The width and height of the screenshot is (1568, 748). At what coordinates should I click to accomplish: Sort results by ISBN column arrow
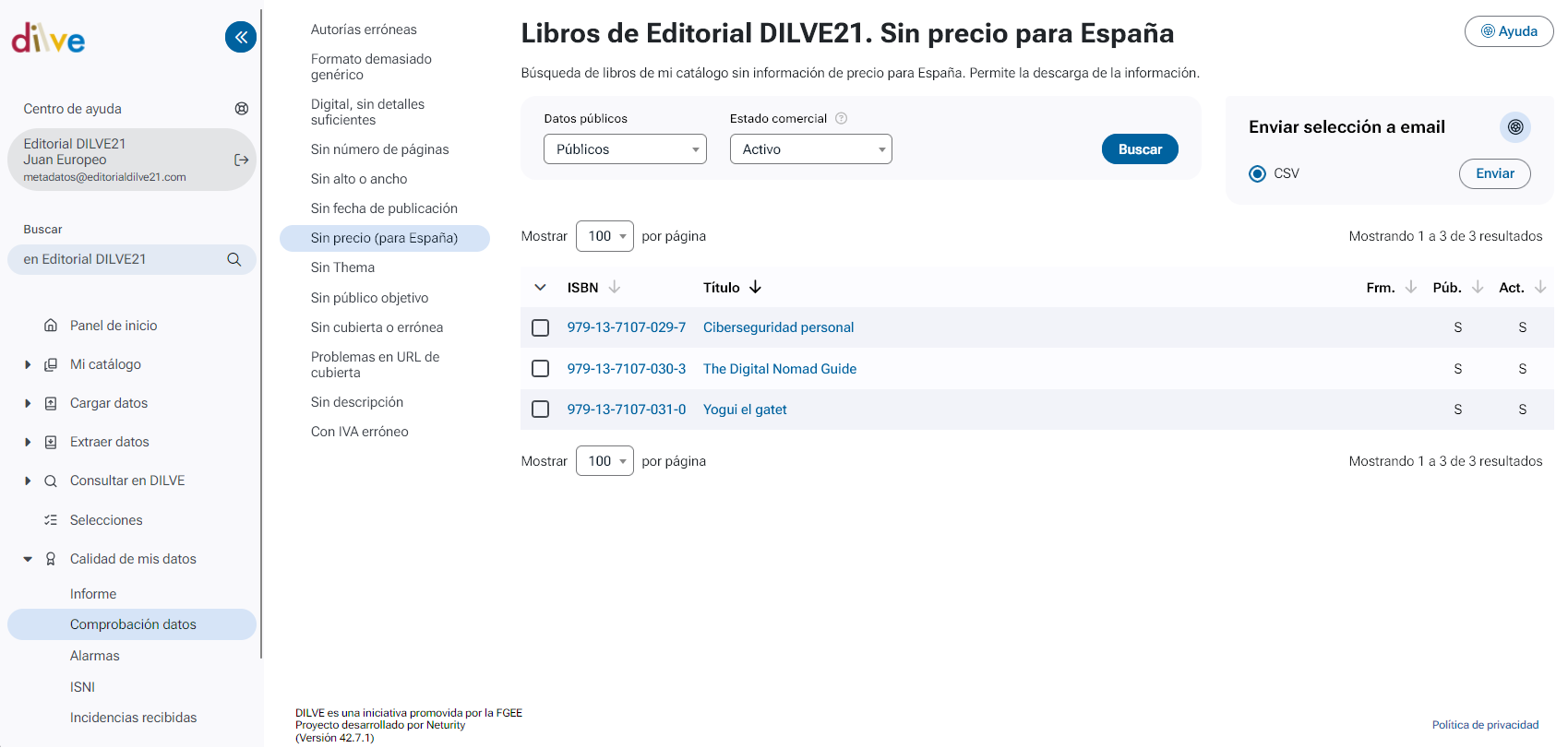pyautogui.click(x=615, y=287)
